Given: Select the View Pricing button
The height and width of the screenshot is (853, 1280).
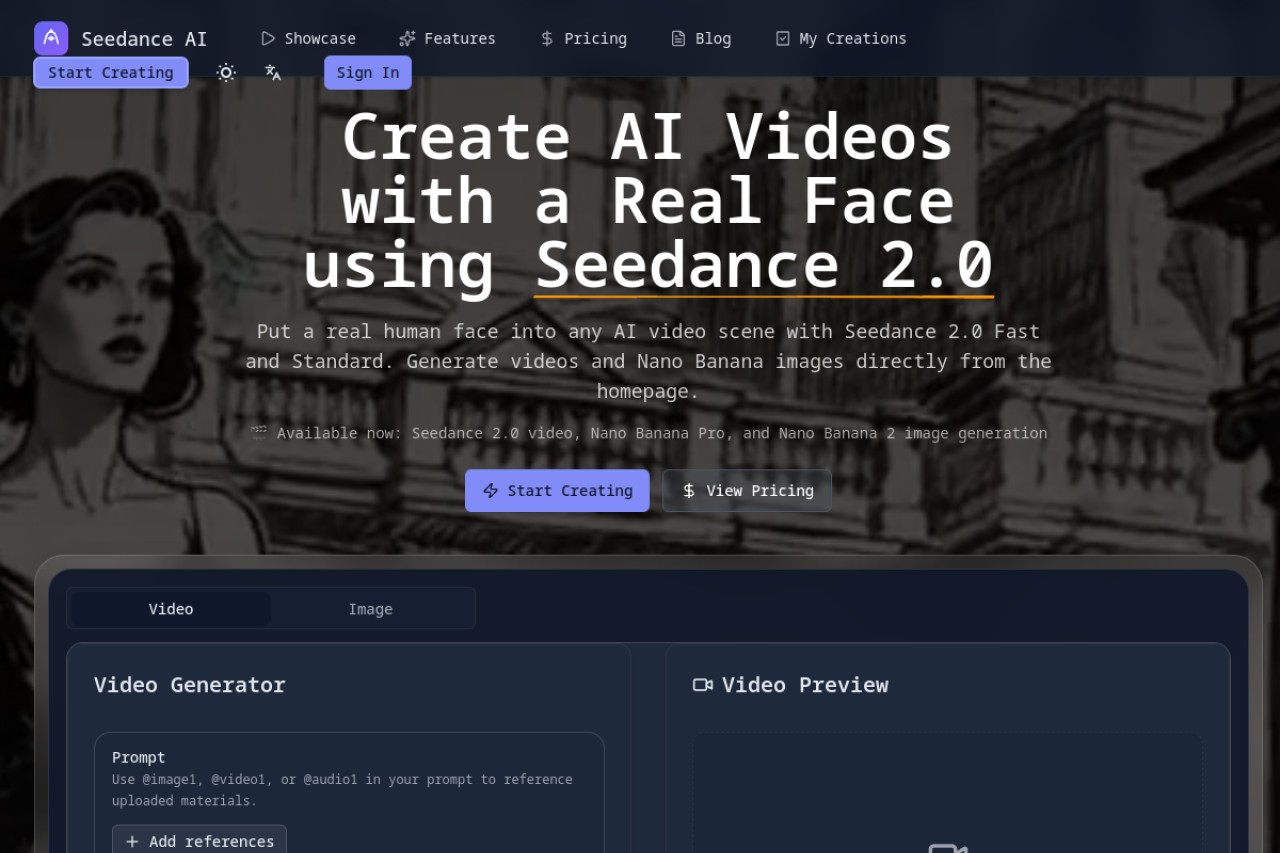Looking at the screenshot, I should pyautogui.click(x=747, y=490).
